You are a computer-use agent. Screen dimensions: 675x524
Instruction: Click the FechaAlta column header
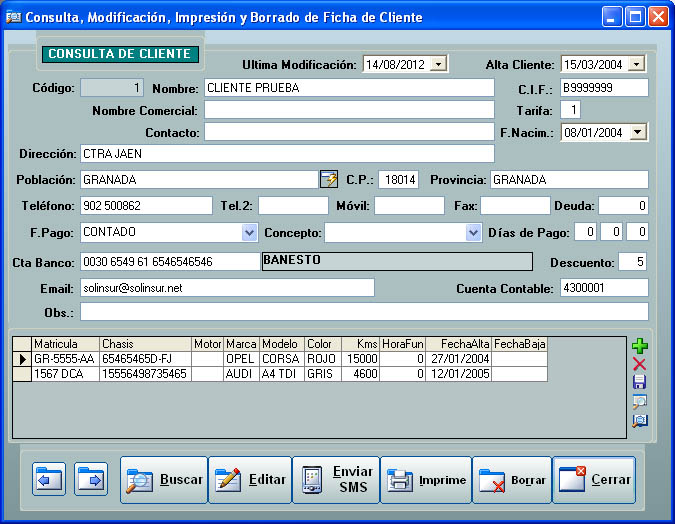click(x=458, y=344)
